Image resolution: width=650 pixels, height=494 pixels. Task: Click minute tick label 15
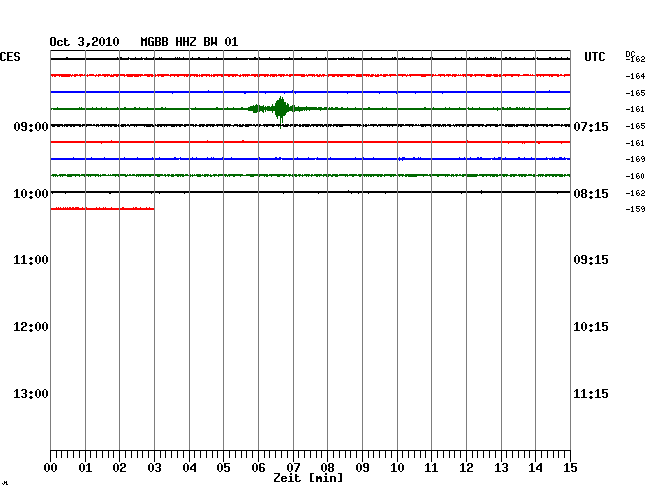pos(570,468)
